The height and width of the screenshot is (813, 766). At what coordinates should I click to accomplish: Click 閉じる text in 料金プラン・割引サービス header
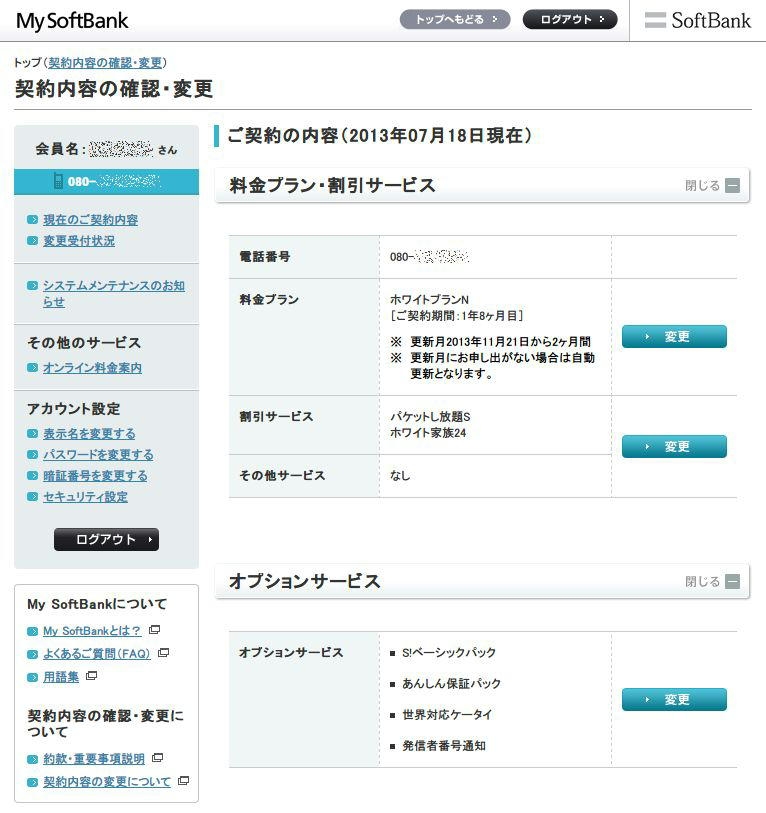tap(702, 185)
